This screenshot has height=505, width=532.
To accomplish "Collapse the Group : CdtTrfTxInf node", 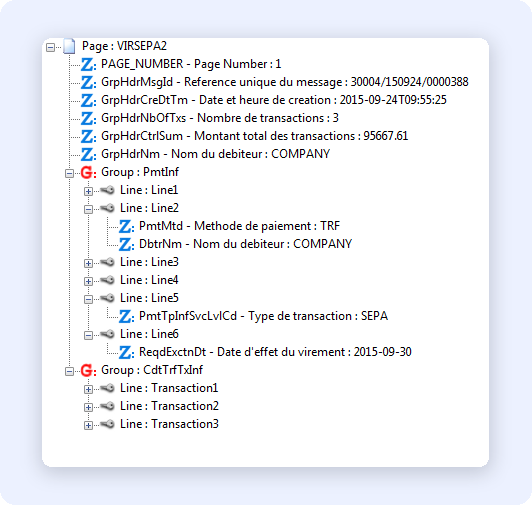I will [69, 371].
